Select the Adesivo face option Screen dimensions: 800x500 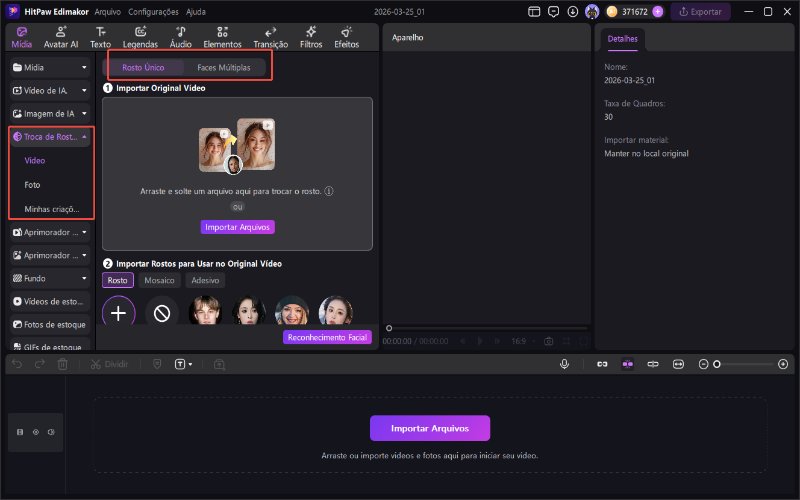(204, 281)
